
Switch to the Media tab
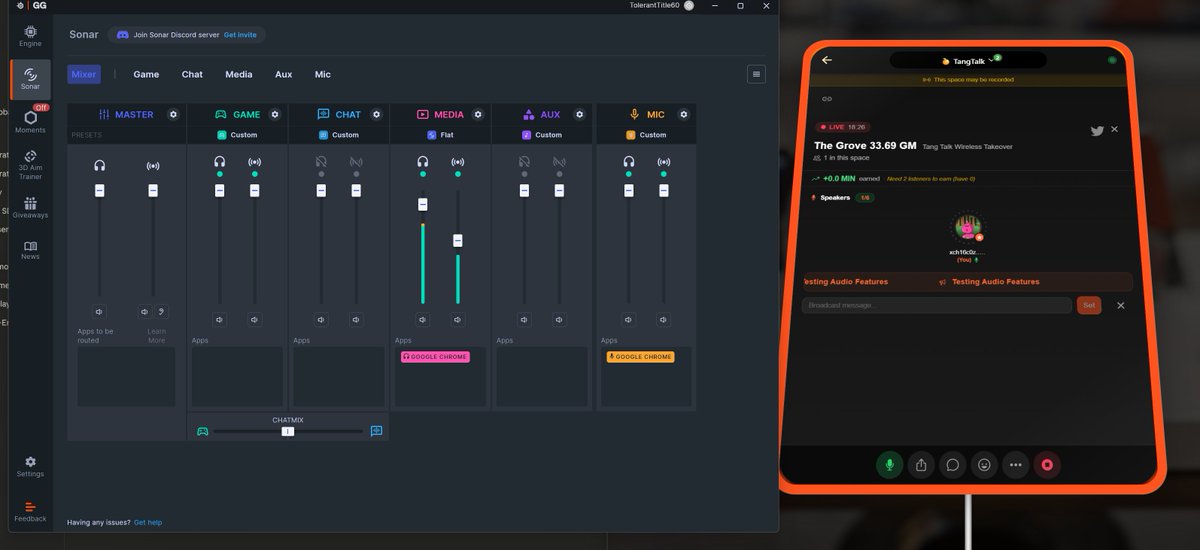click(239, 74)
